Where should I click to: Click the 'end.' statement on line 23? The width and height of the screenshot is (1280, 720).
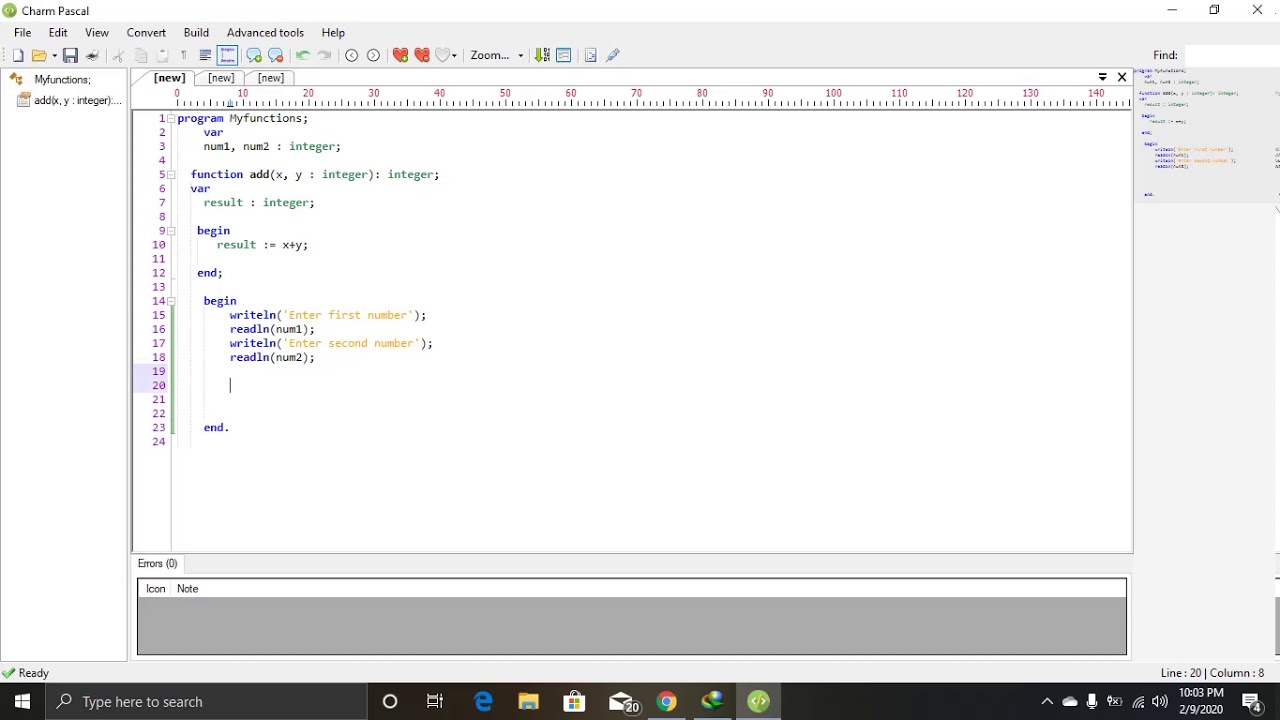pos(216,428)
